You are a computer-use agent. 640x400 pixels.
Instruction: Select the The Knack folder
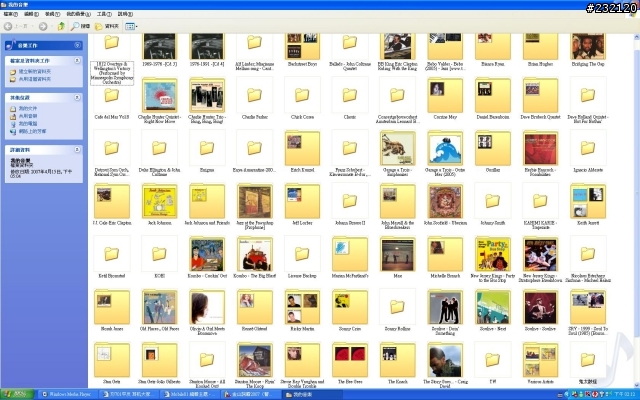(398, 362)
